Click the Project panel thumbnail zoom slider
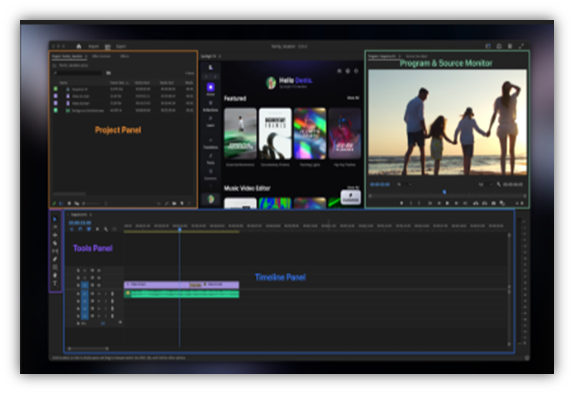574x394 pixels. point(92,203)
